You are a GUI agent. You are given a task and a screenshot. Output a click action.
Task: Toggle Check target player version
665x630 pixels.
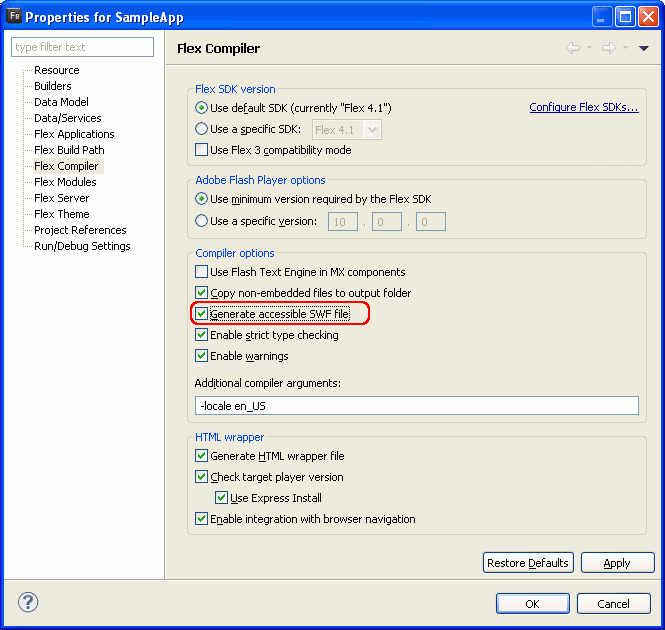[201, 476]
